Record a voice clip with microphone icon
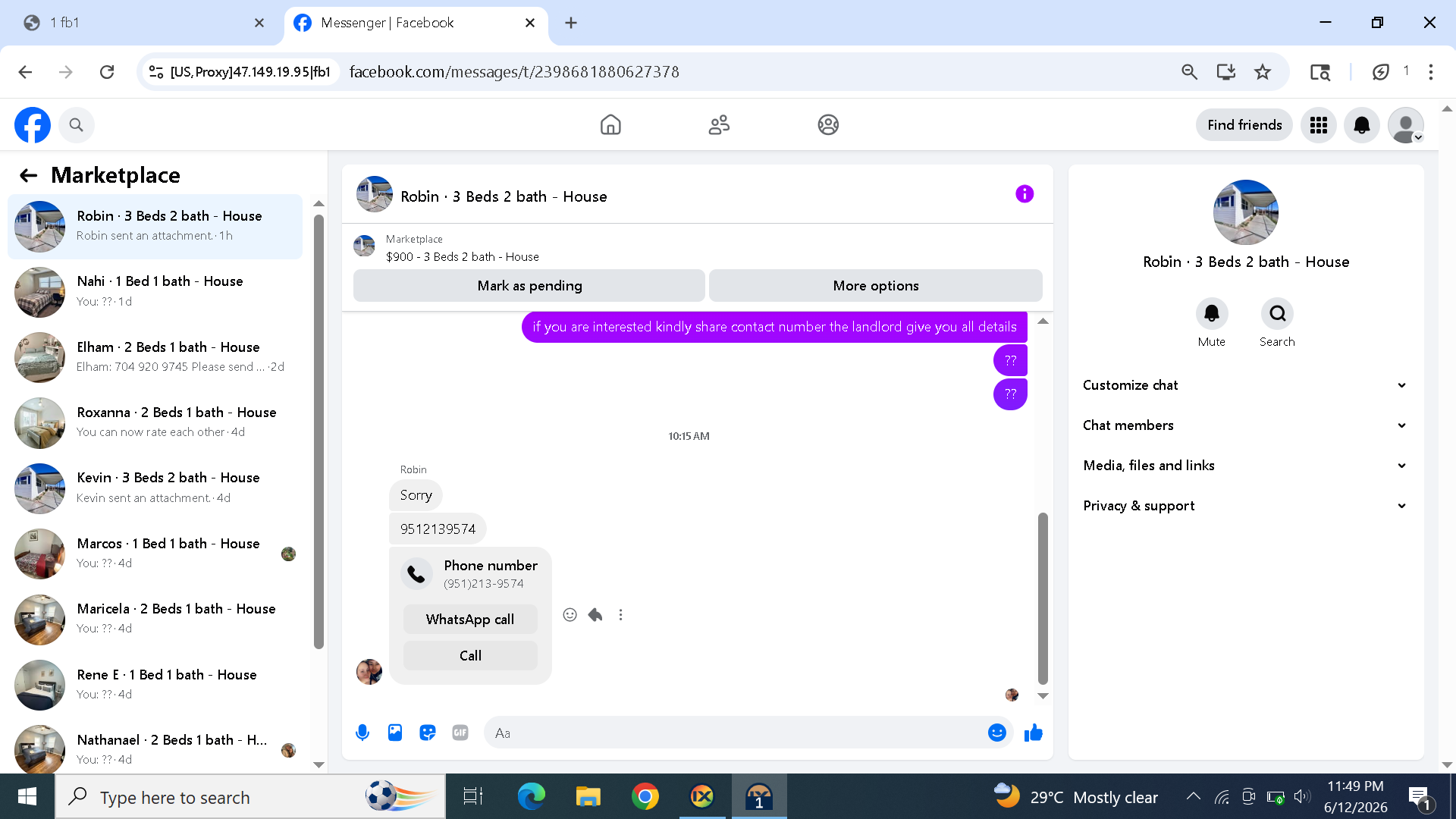 coord(362,733)
